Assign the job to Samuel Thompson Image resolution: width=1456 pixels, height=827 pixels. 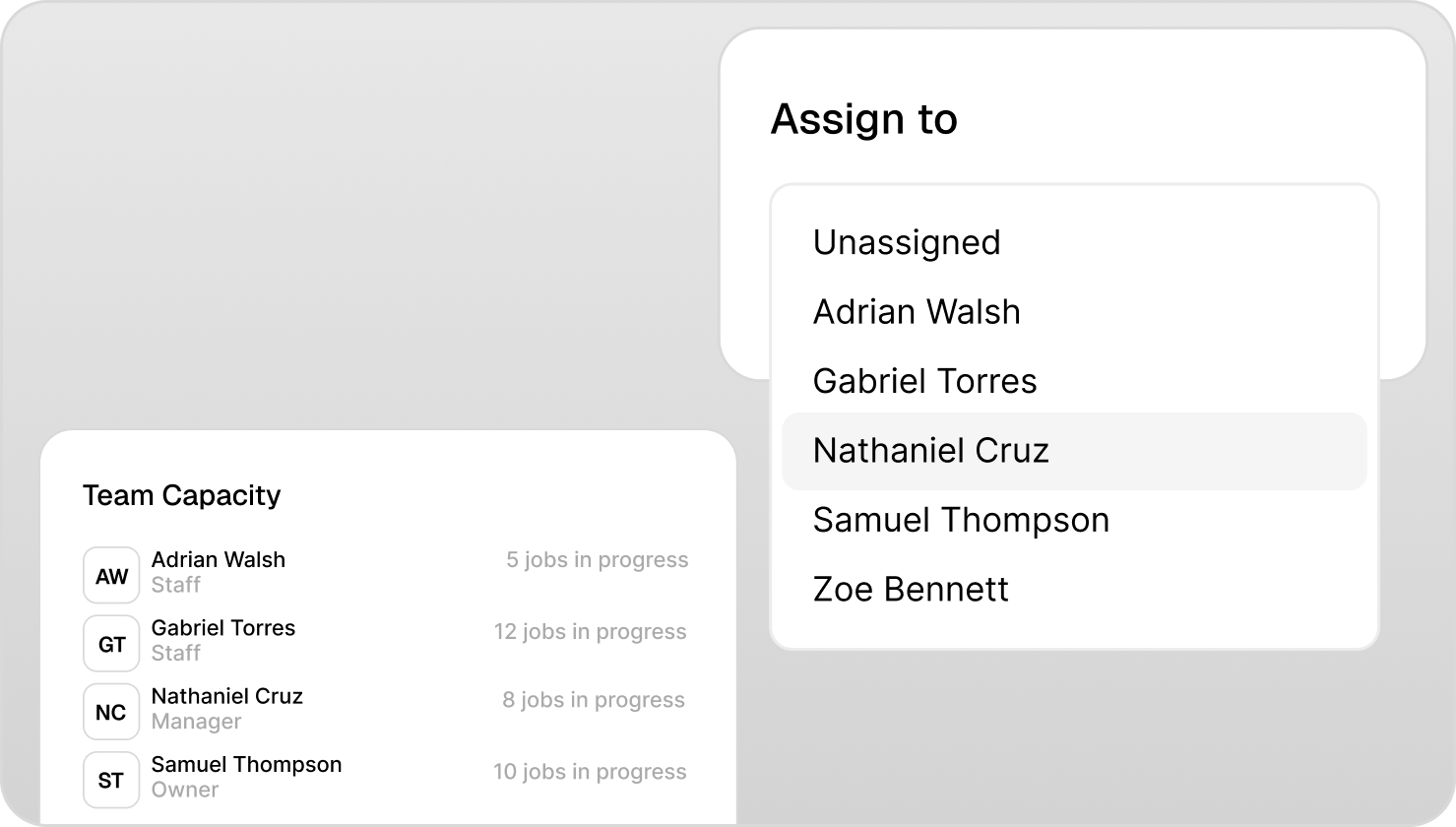click(961, 520)
